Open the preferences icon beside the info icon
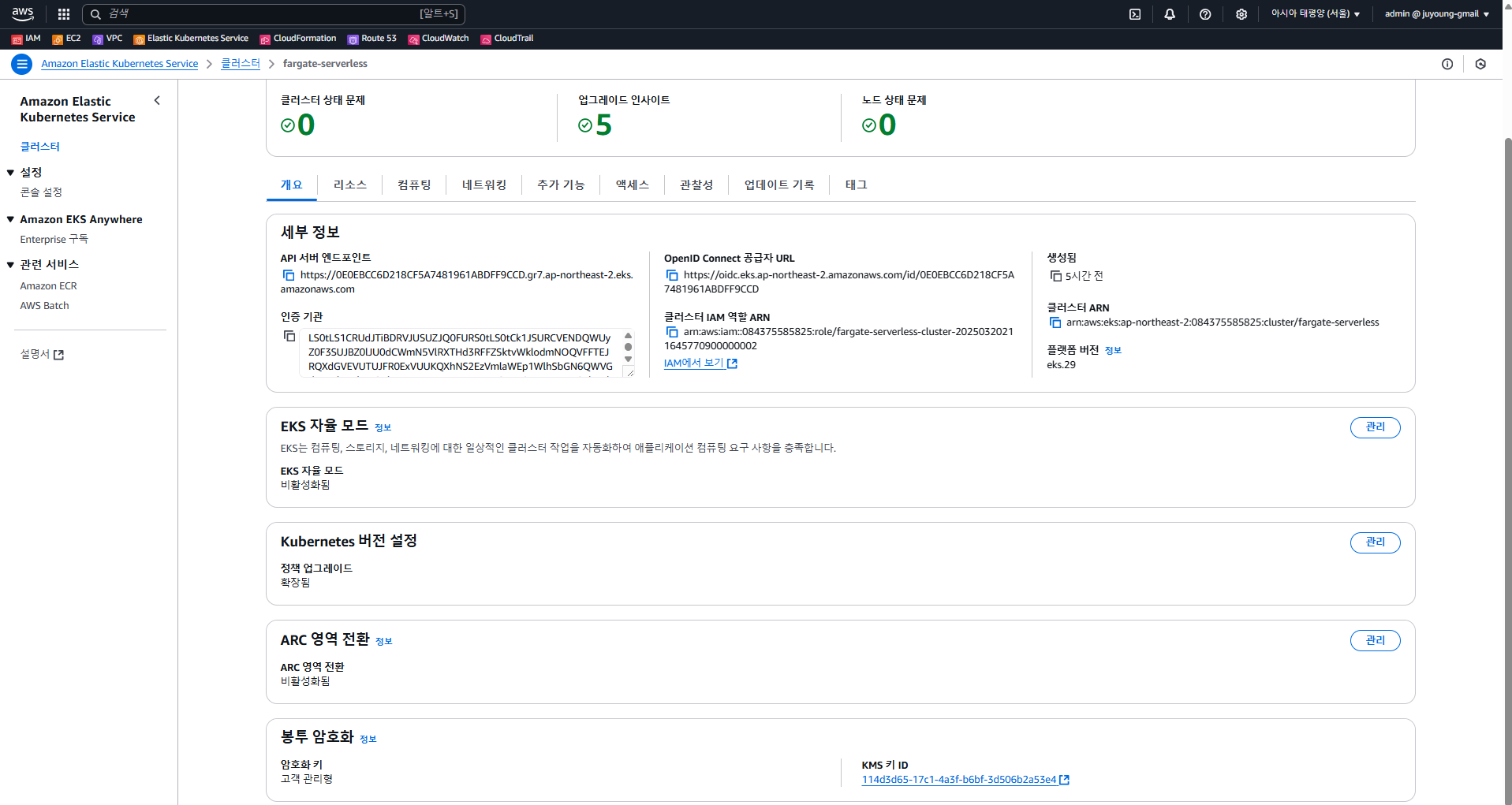Screen dimensions: 1512x805 tap(1480, 64)
